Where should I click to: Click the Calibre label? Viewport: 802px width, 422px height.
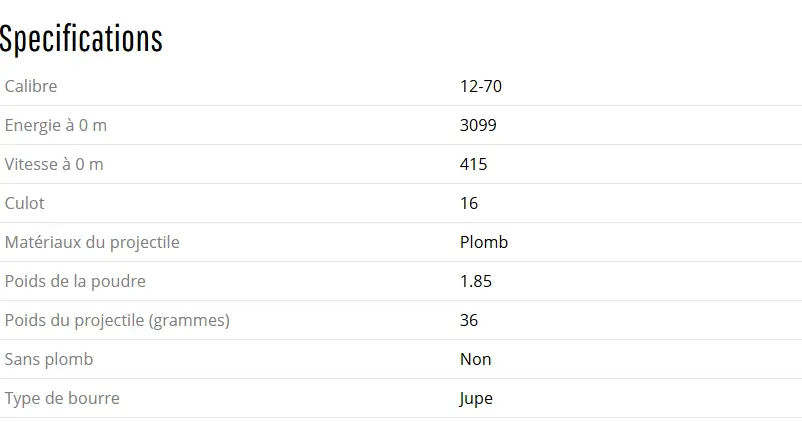[x=31, y=86]
